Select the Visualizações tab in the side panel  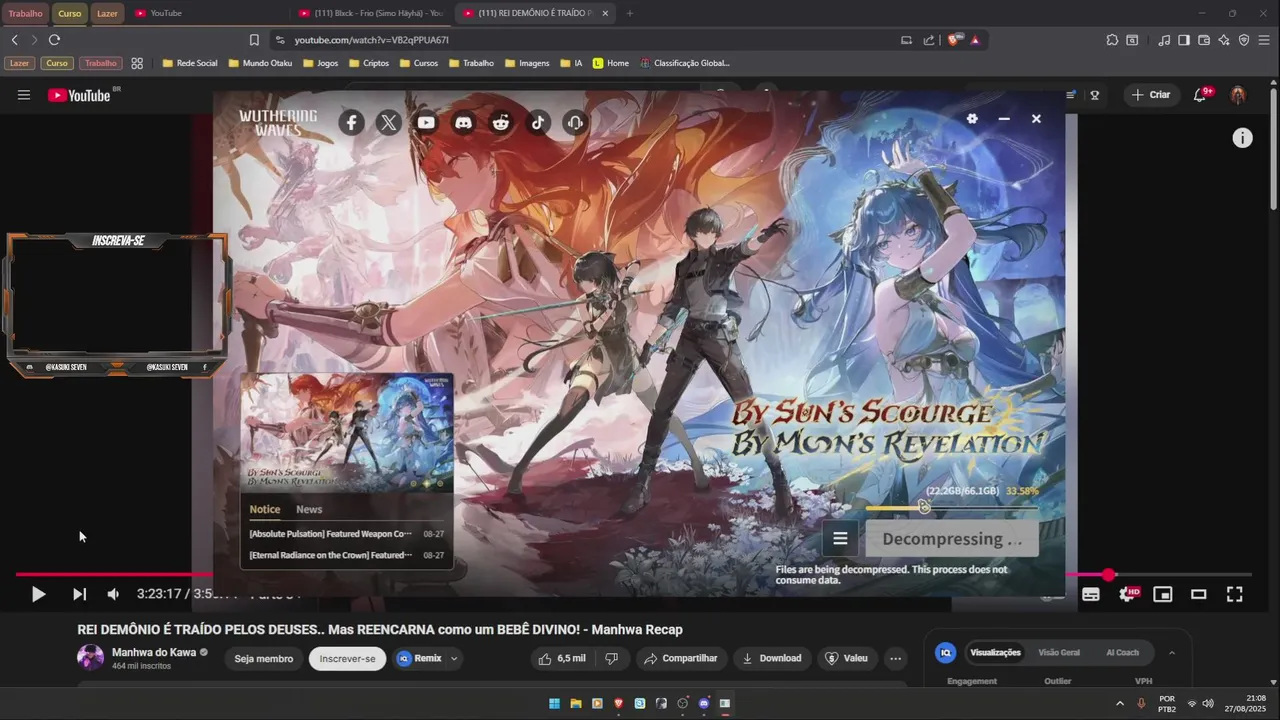[x=995, y=653]
